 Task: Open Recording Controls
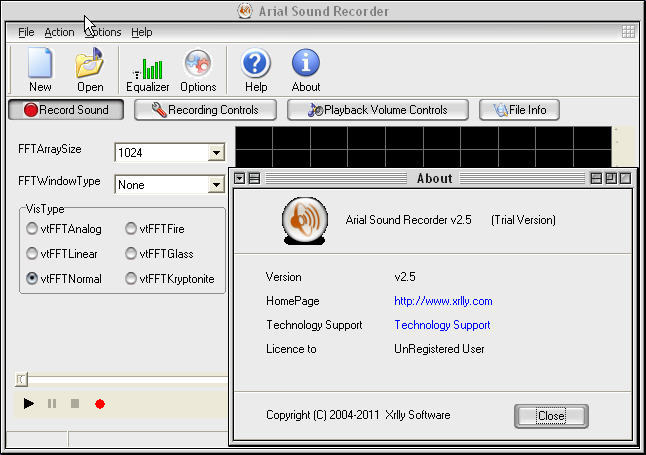(205, 110)
